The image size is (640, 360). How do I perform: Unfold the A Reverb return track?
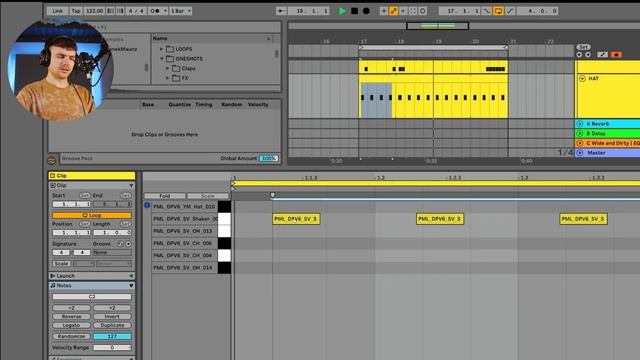click(580, 124)
